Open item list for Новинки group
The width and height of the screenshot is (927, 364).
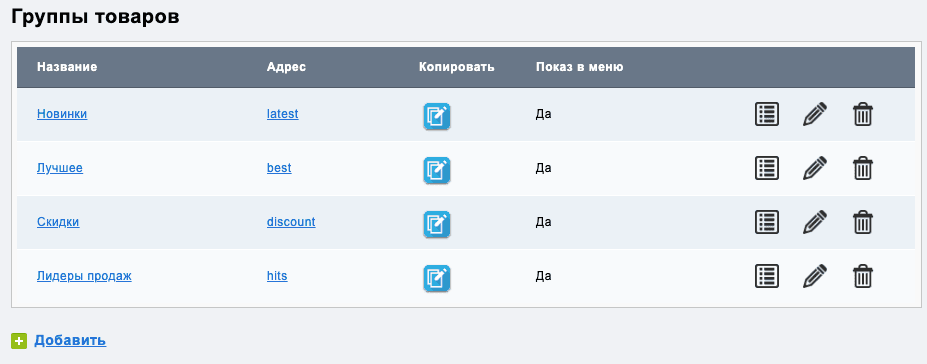tap(767, 114)
